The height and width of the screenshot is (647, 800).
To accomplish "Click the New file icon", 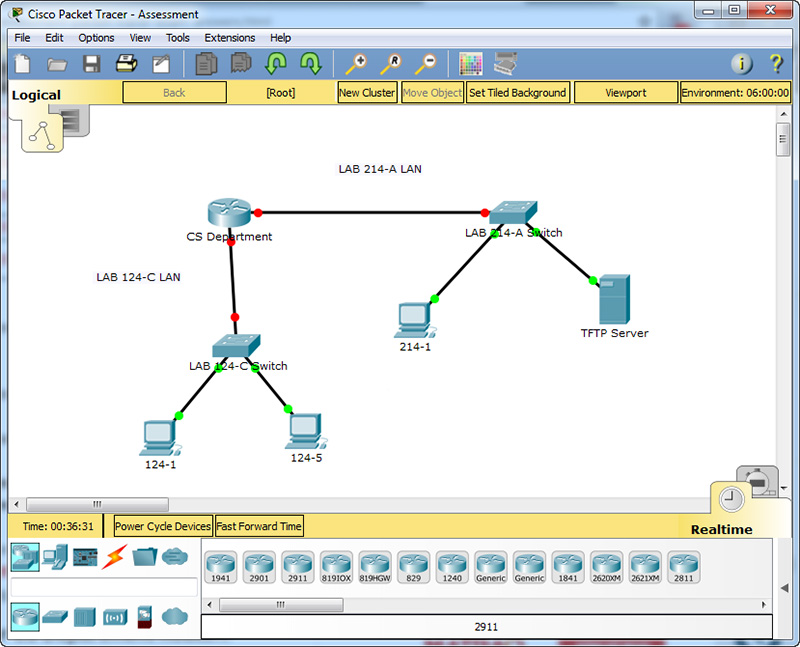I will pyautogui.click(x=22, y=64).
